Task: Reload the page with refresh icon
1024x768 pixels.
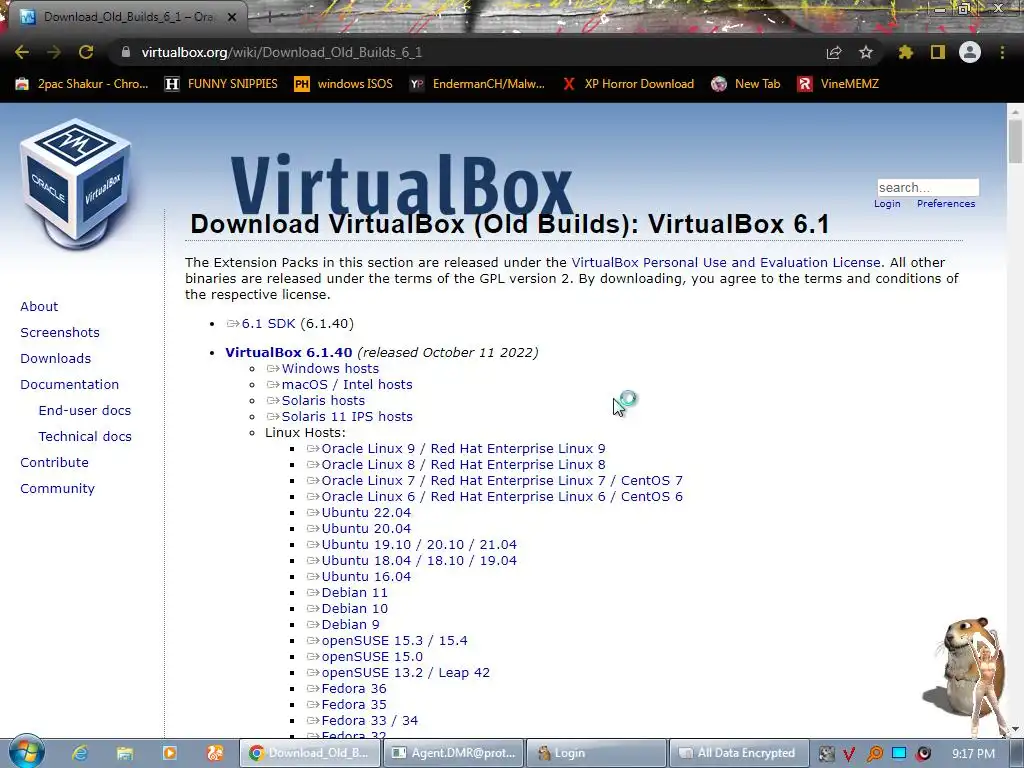Action: tap(86, 52)
